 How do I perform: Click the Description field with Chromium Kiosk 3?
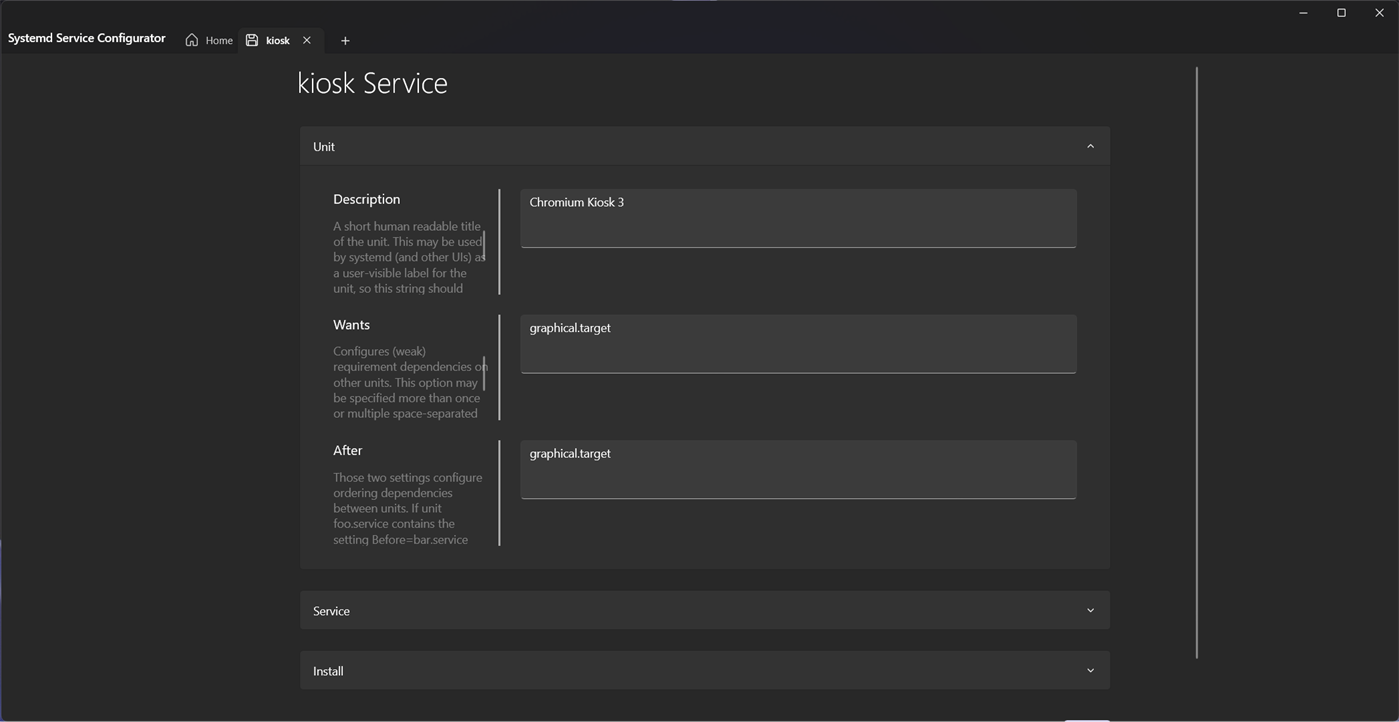798,217
